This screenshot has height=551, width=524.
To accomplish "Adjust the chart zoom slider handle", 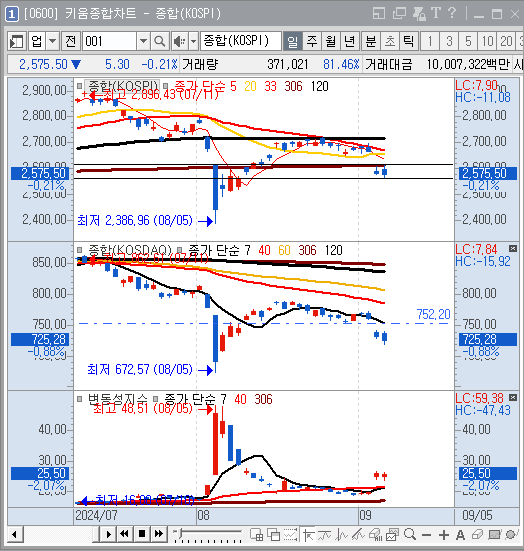I will [180, 533].
